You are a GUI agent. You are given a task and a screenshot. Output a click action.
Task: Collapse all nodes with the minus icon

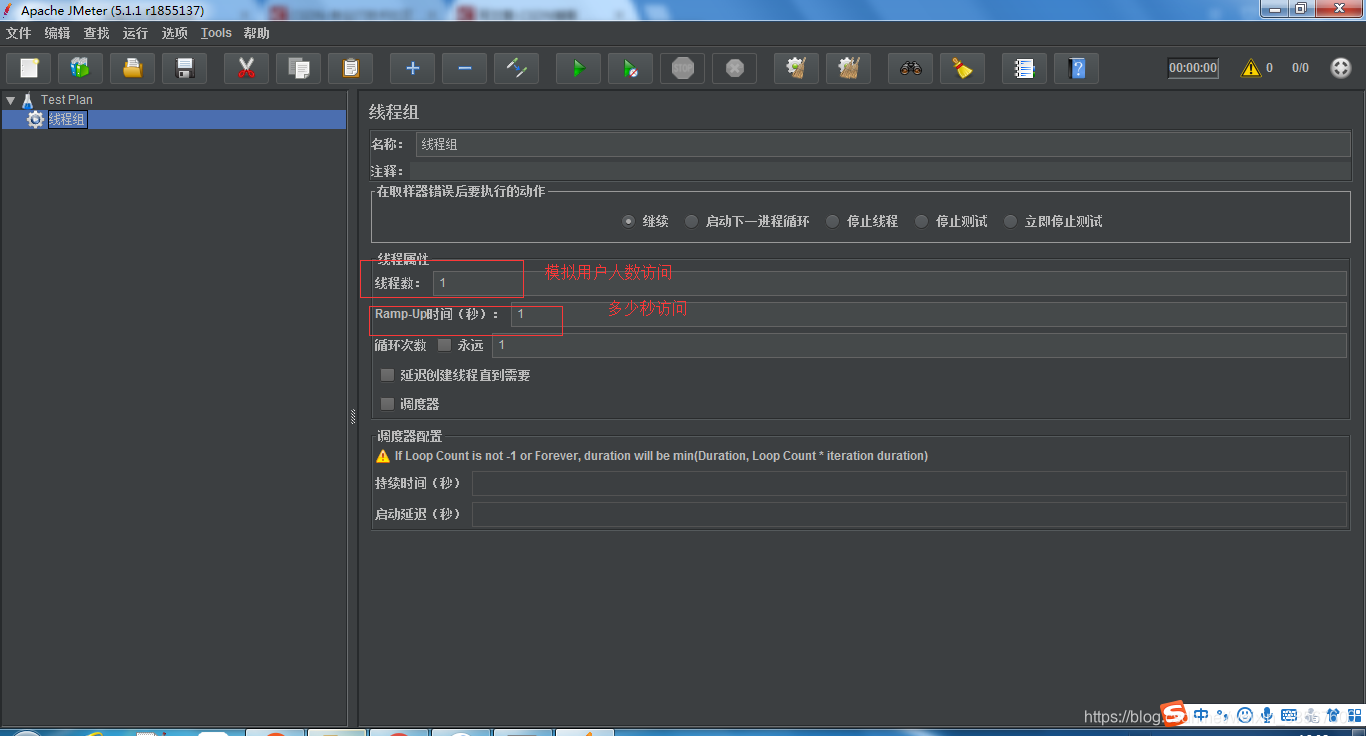tap(464, 68)
